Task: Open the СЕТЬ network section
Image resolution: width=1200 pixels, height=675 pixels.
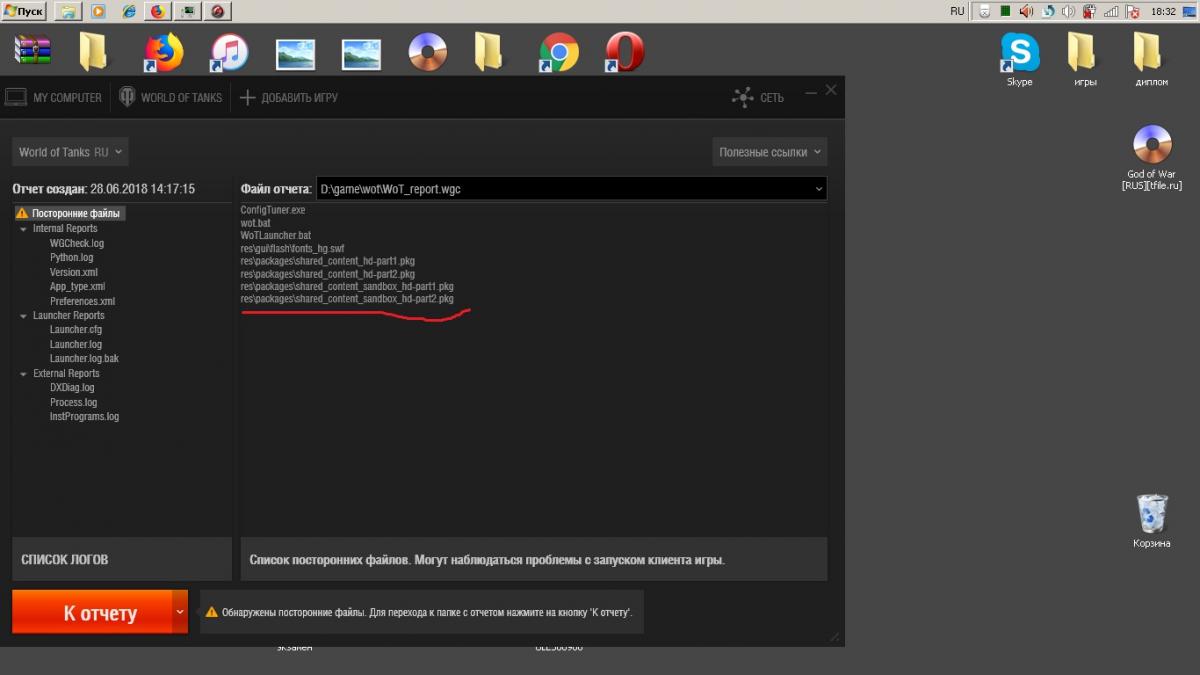Action: tap(758, 98)
